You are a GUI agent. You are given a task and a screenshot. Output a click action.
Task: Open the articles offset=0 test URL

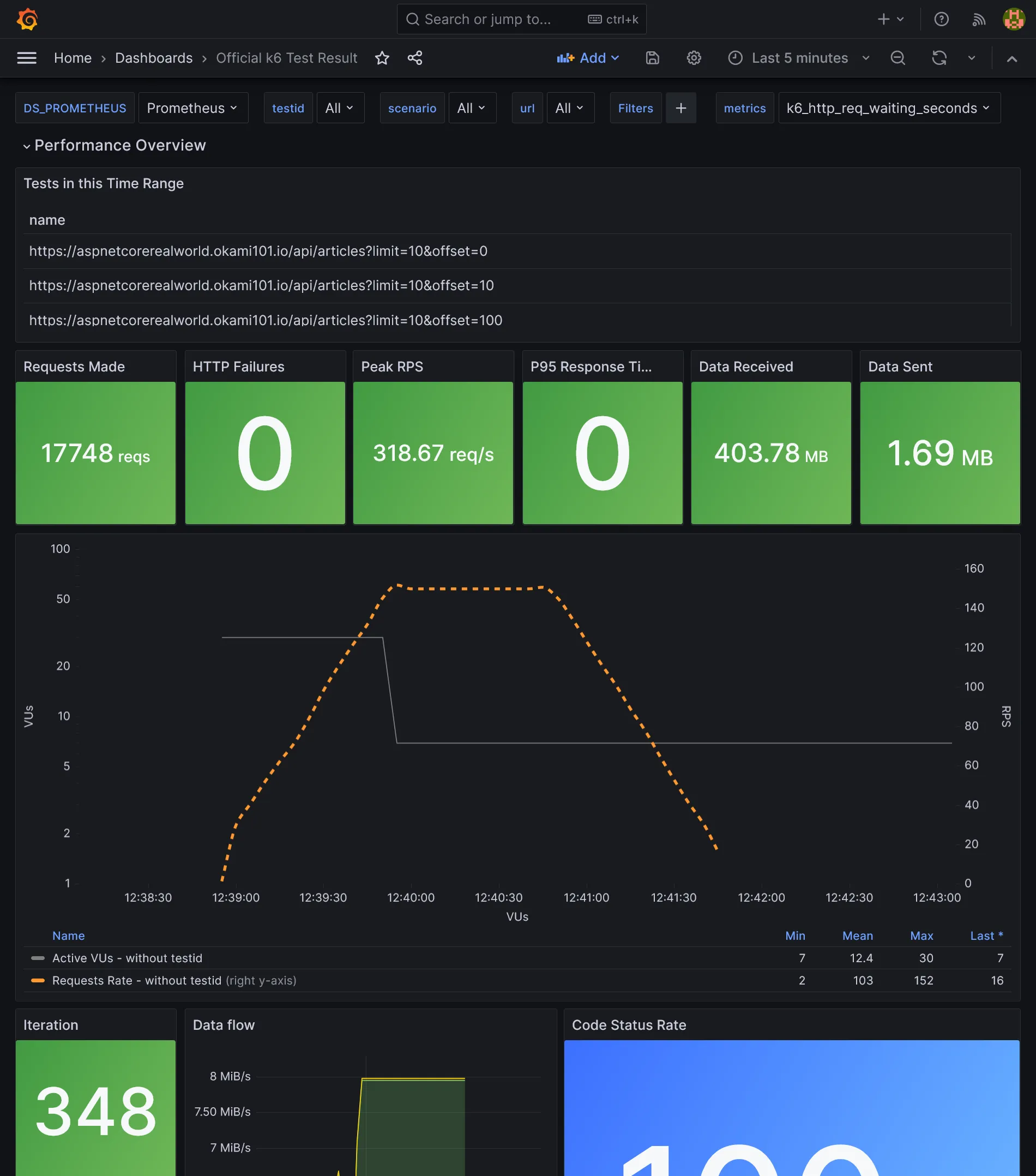[258, 251]
